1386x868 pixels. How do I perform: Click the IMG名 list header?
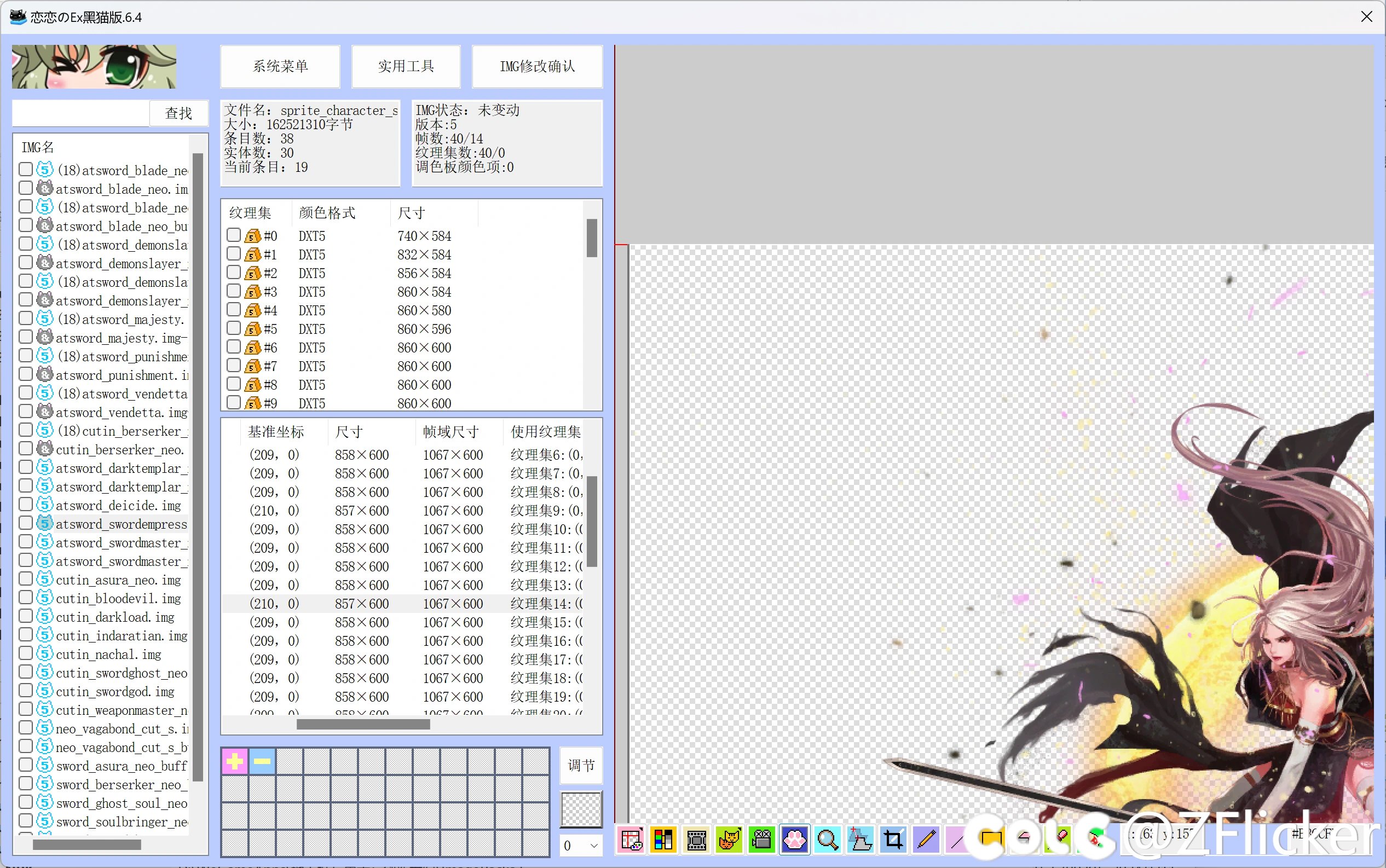pos(38,148)
